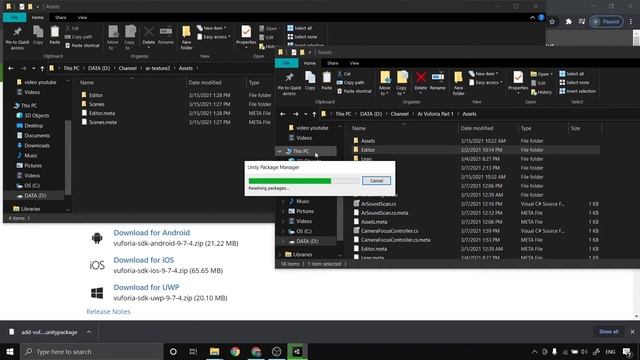The width and height of the screenshot is (640, 360).
Task: Click Download for UWP link
Action: pos(146,287)
